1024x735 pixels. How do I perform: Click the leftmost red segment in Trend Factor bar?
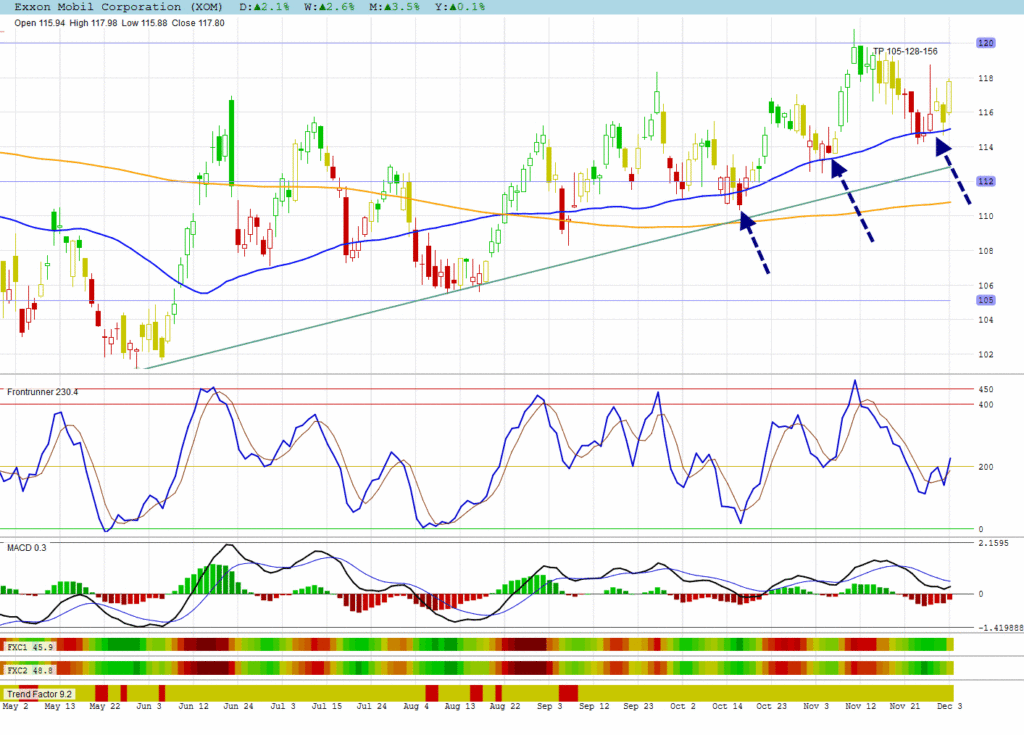click(x=101, y=693)
